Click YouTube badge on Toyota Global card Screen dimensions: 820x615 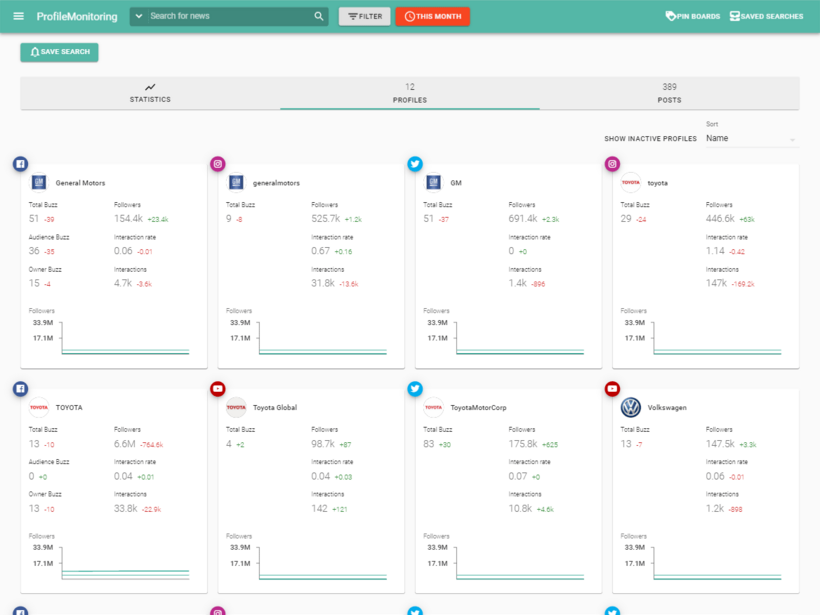[218, 389]
